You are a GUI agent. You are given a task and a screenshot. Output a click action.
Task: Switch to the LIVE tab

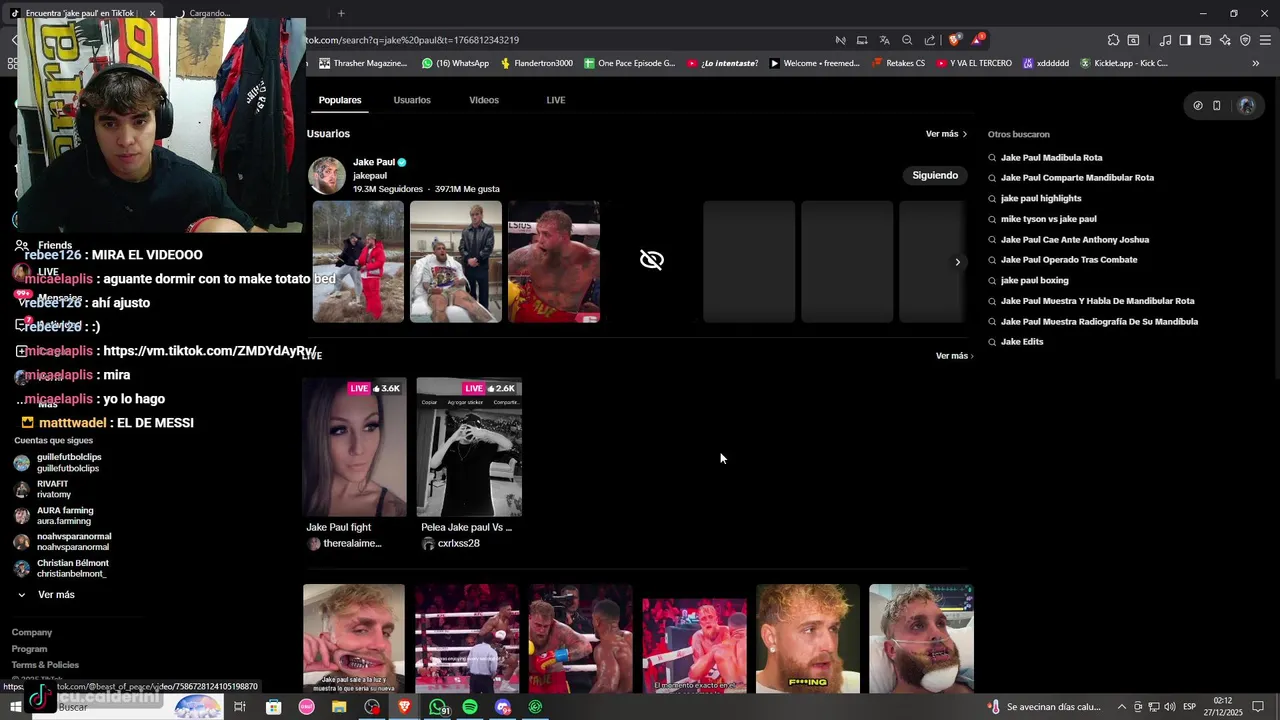(x=556, y=100)
